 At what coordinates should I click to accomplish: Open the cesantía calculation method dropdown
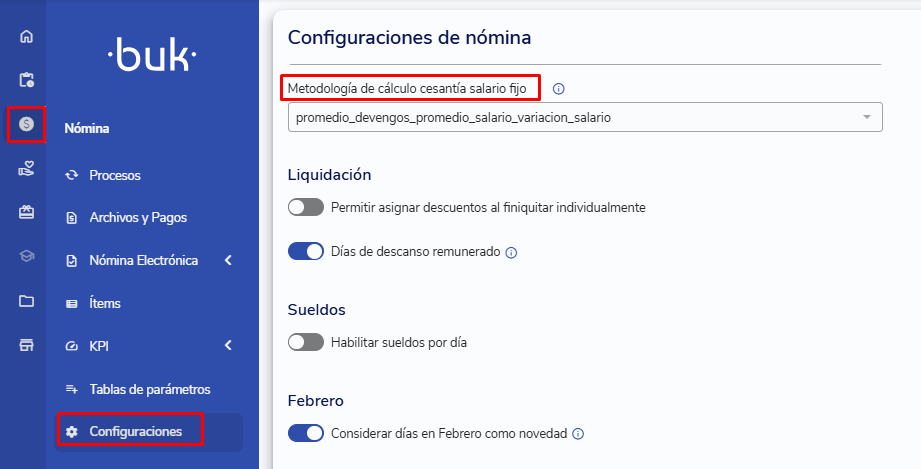click(584, 117)
